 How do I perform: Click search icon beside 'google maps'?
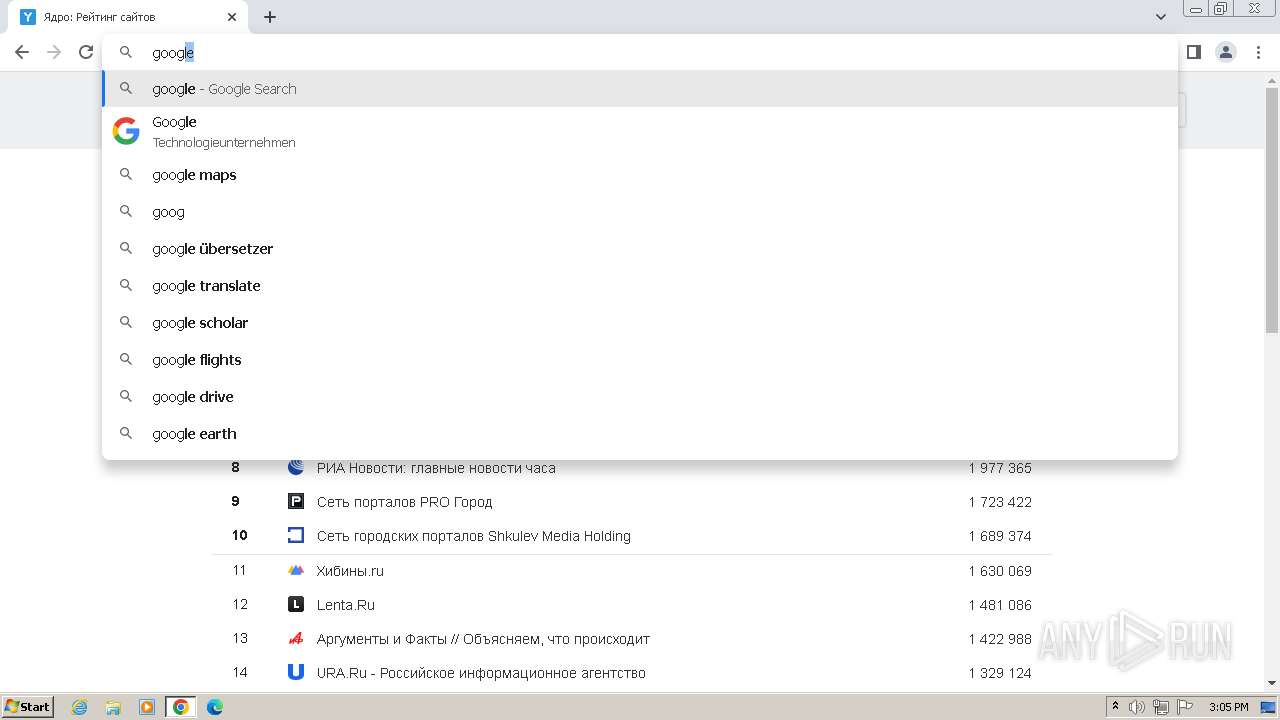[126, 174]
